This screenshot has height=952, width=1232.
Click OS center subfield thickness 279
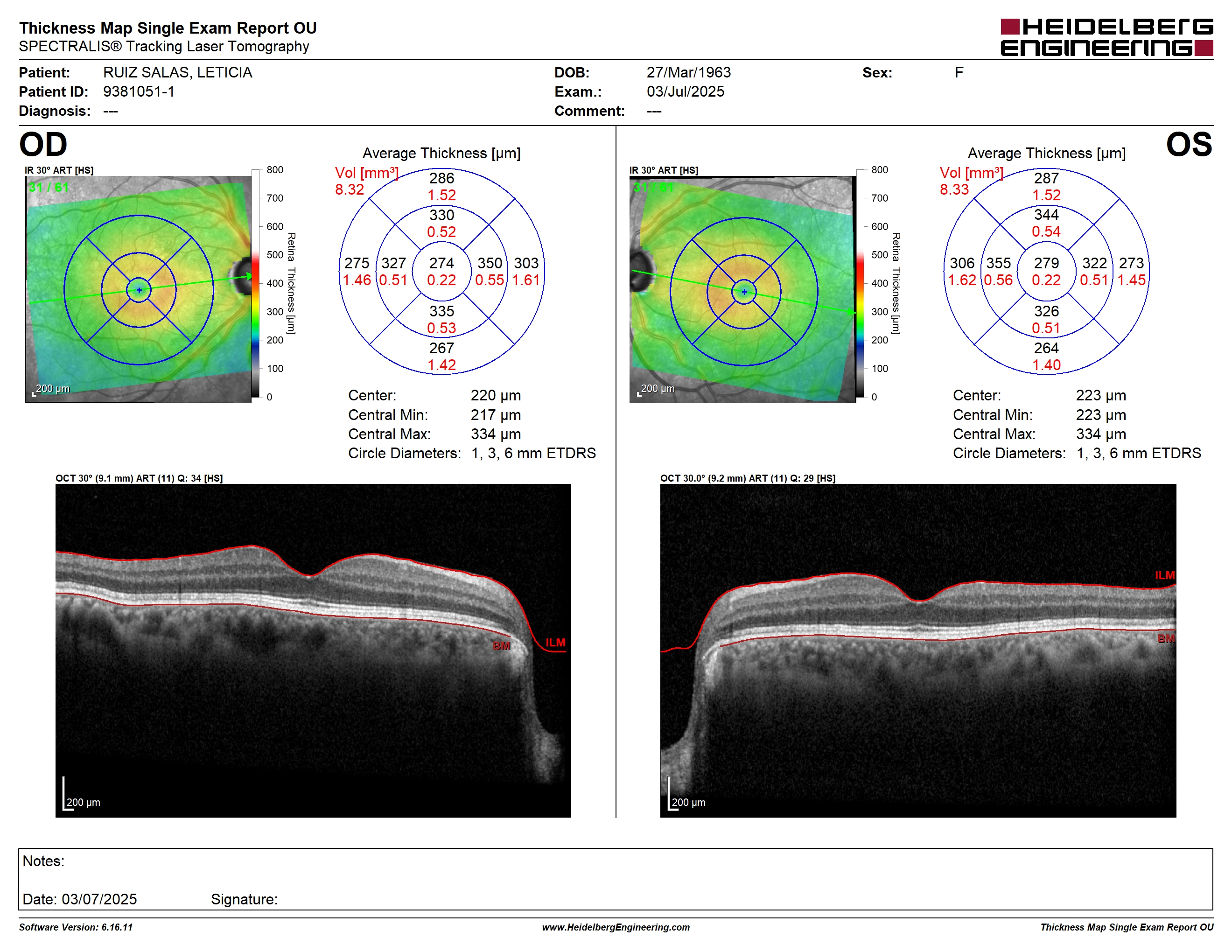[1046, 263]
